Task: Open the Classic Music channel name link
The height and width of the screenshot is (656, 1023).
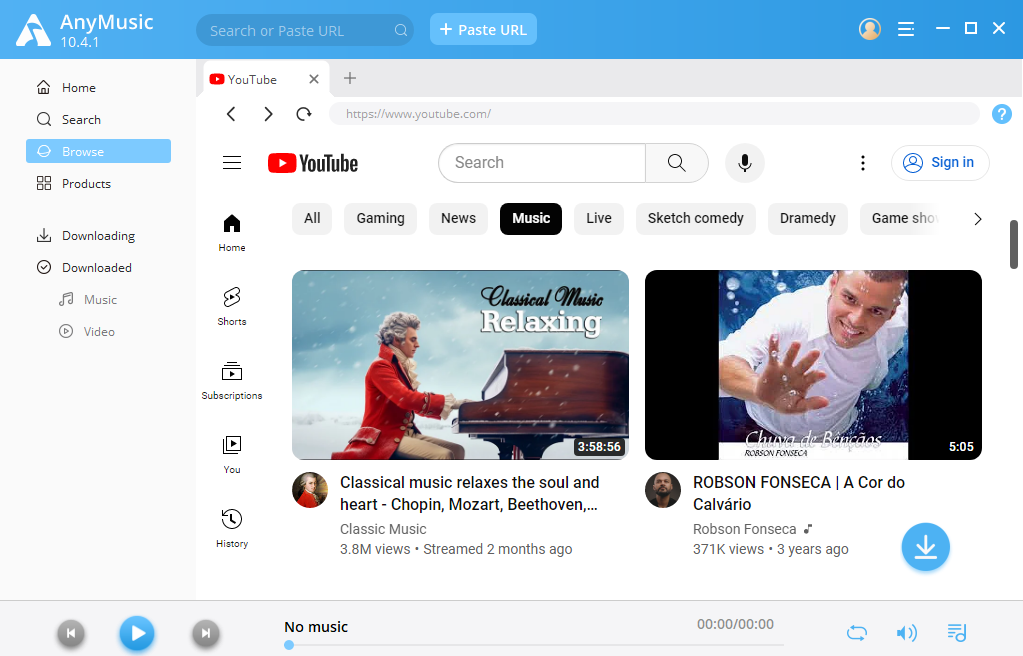Action: pos(383,529)
